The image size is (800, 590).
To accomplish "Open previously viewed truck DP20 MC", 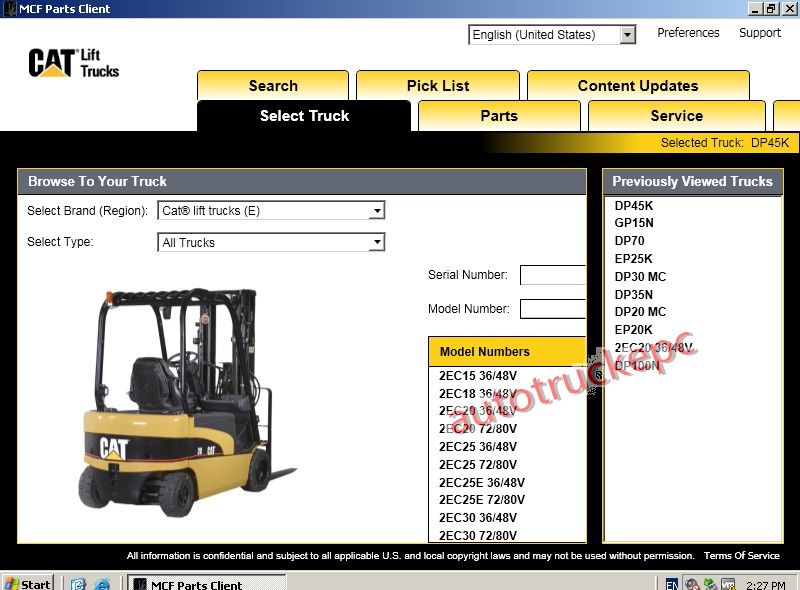I will (x=640, y=311).
